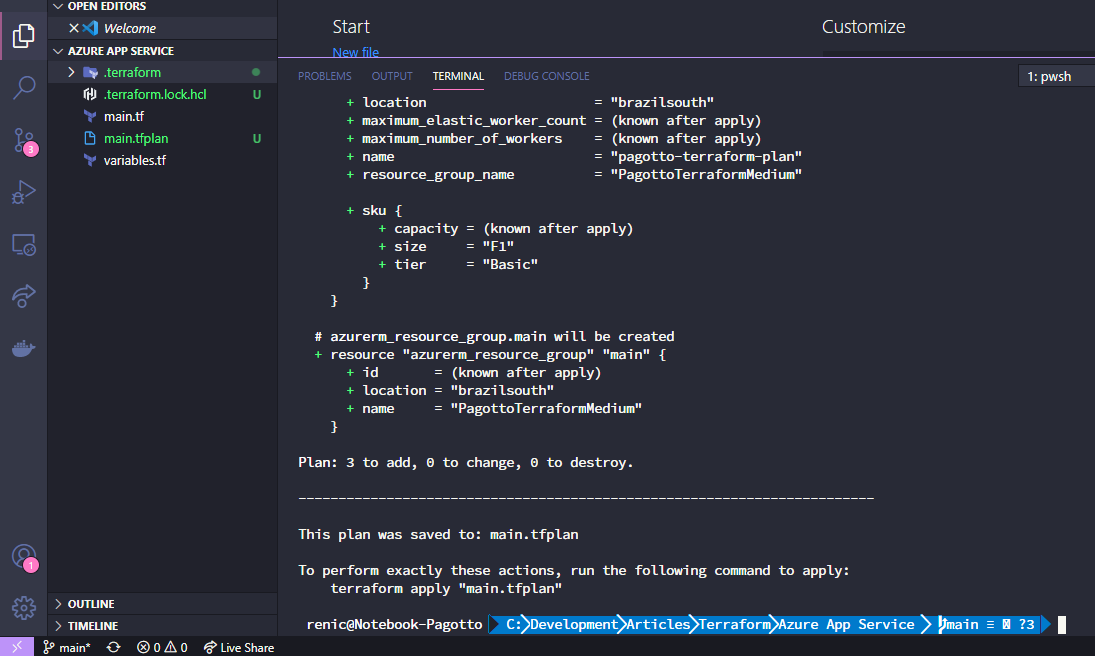Viewport: 1095px width, 656px height.
Task: Click 'azurerm_resource_group.main will be created' line
Action: [x=494, y=337]
